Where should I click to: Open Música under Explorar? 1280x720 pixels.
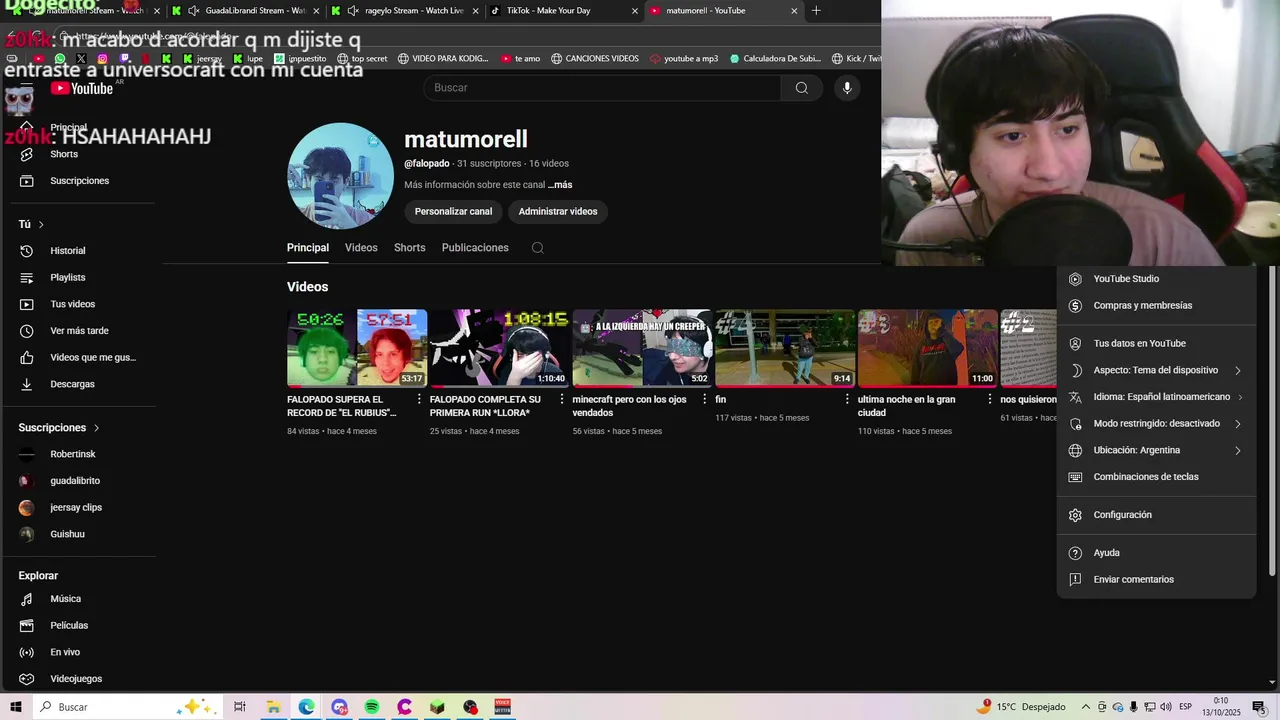point(65,599)
